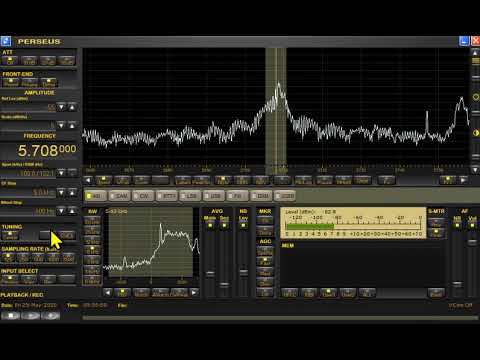The width and height of the screenshot is (480, 360).
Task: Shift main spectrum right with arrow
Action: click(463, 180)
